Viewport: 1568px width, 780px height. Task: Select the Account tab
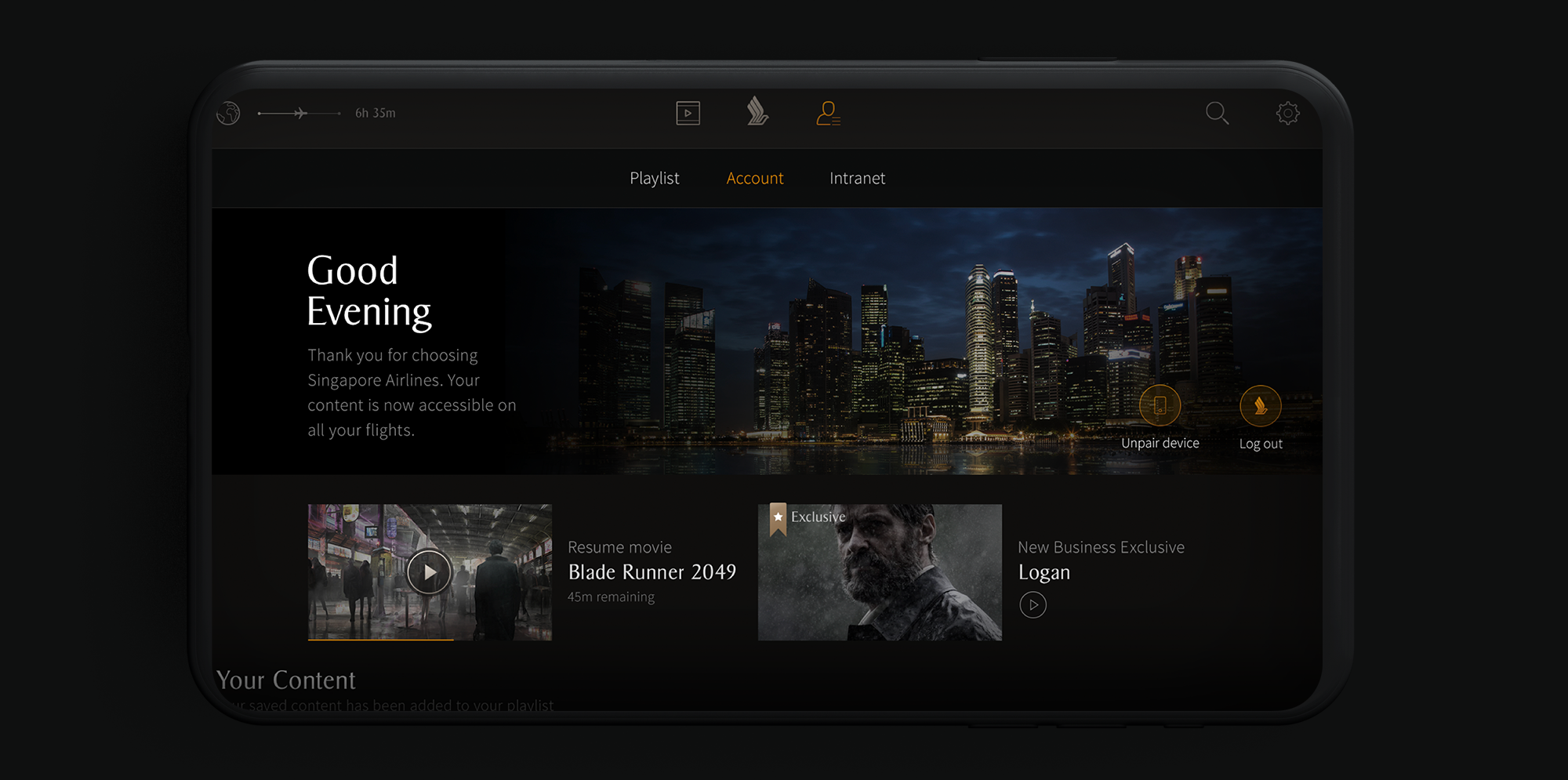click(754, 179)
